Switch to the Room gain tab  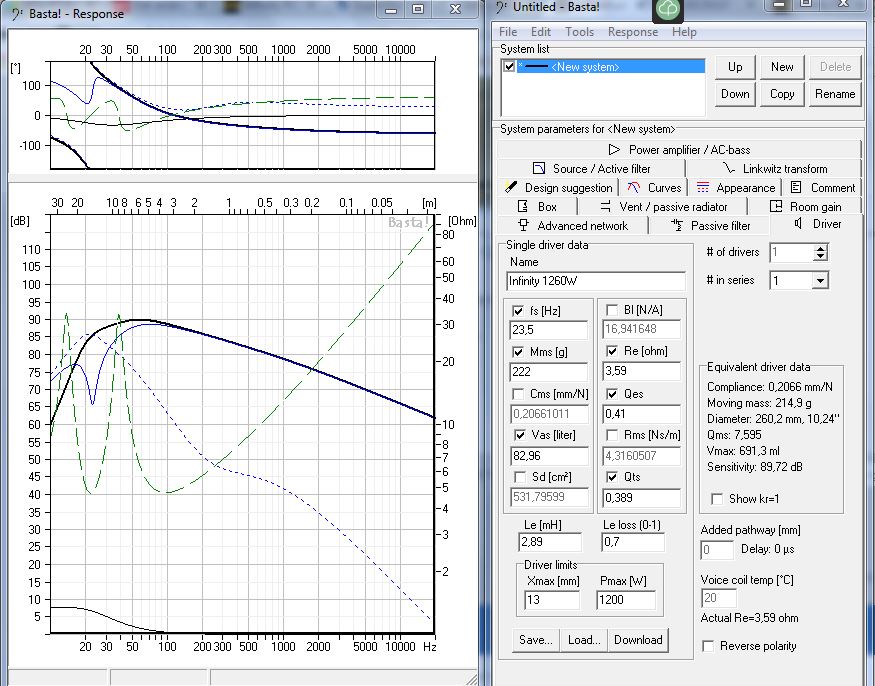(805, 207)
